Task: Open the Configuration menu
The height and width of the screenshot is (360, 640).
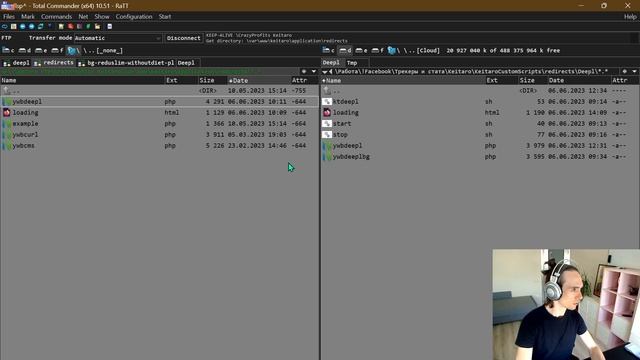Action: (134, 17)
